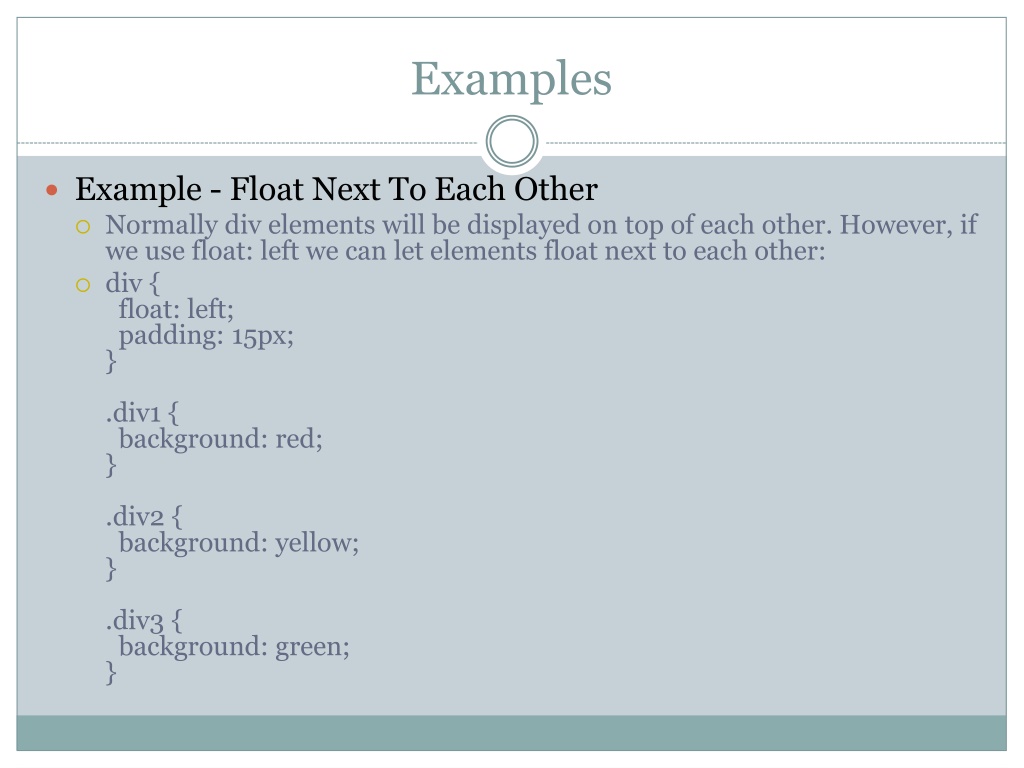Viewport: 1024px width, 768px height.
Task: Click the '.div1 {' selector
Action: pos(142,413)
